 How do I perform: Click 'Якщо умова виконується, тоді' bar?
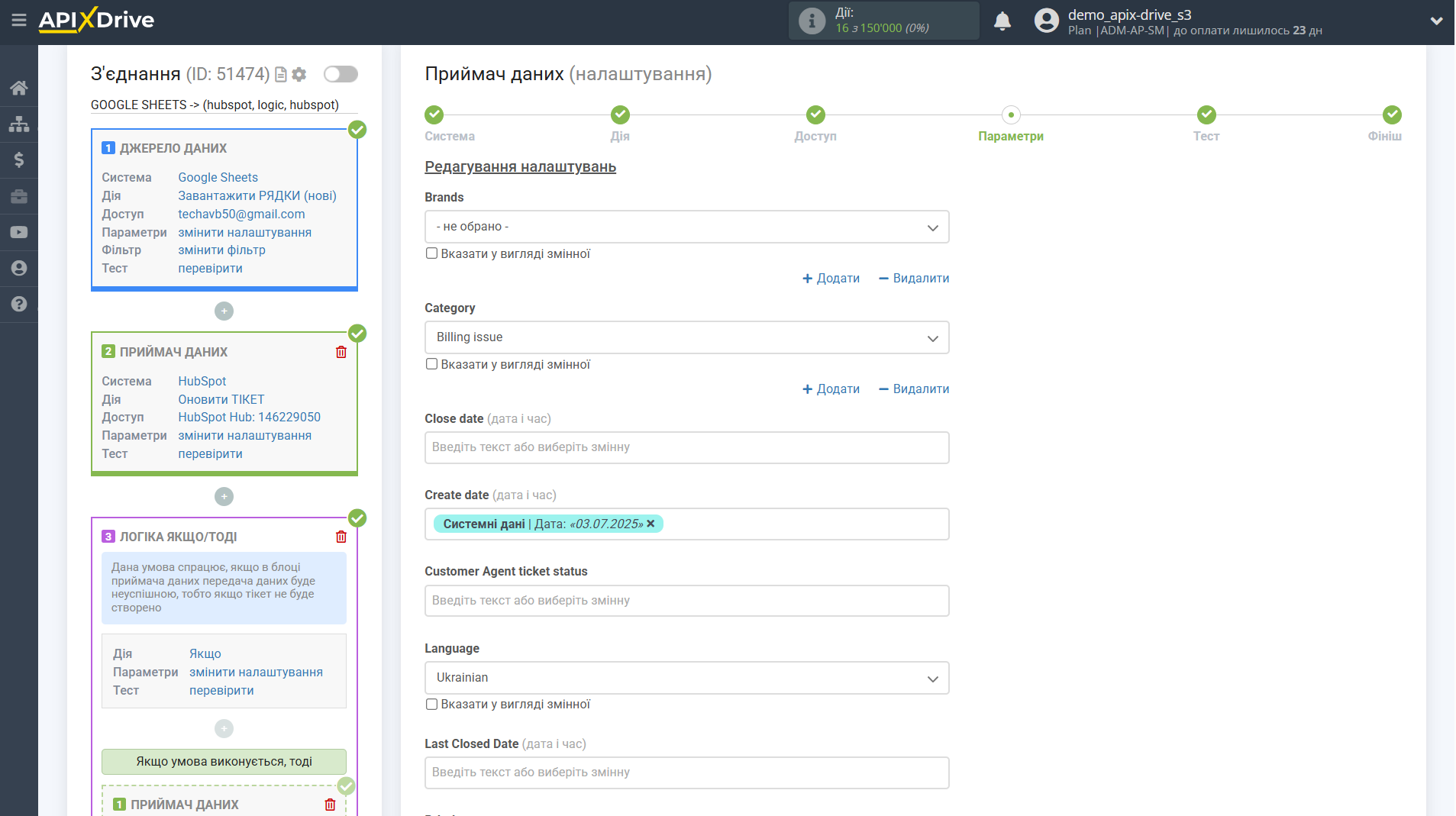click(x=224, y=762)
